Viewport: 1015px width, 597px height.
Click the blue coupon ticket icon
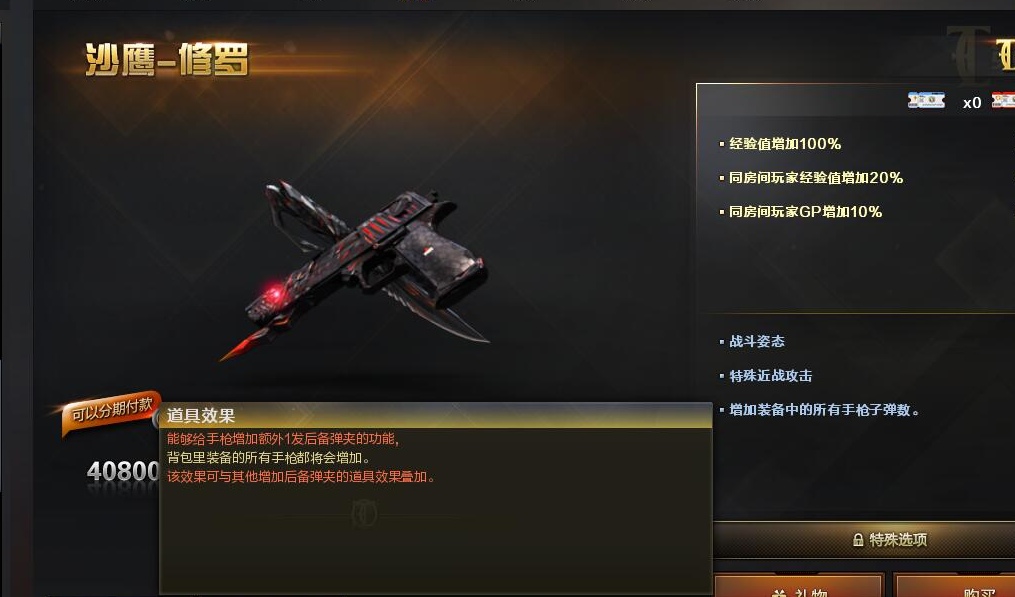click(x=926, y=100)
